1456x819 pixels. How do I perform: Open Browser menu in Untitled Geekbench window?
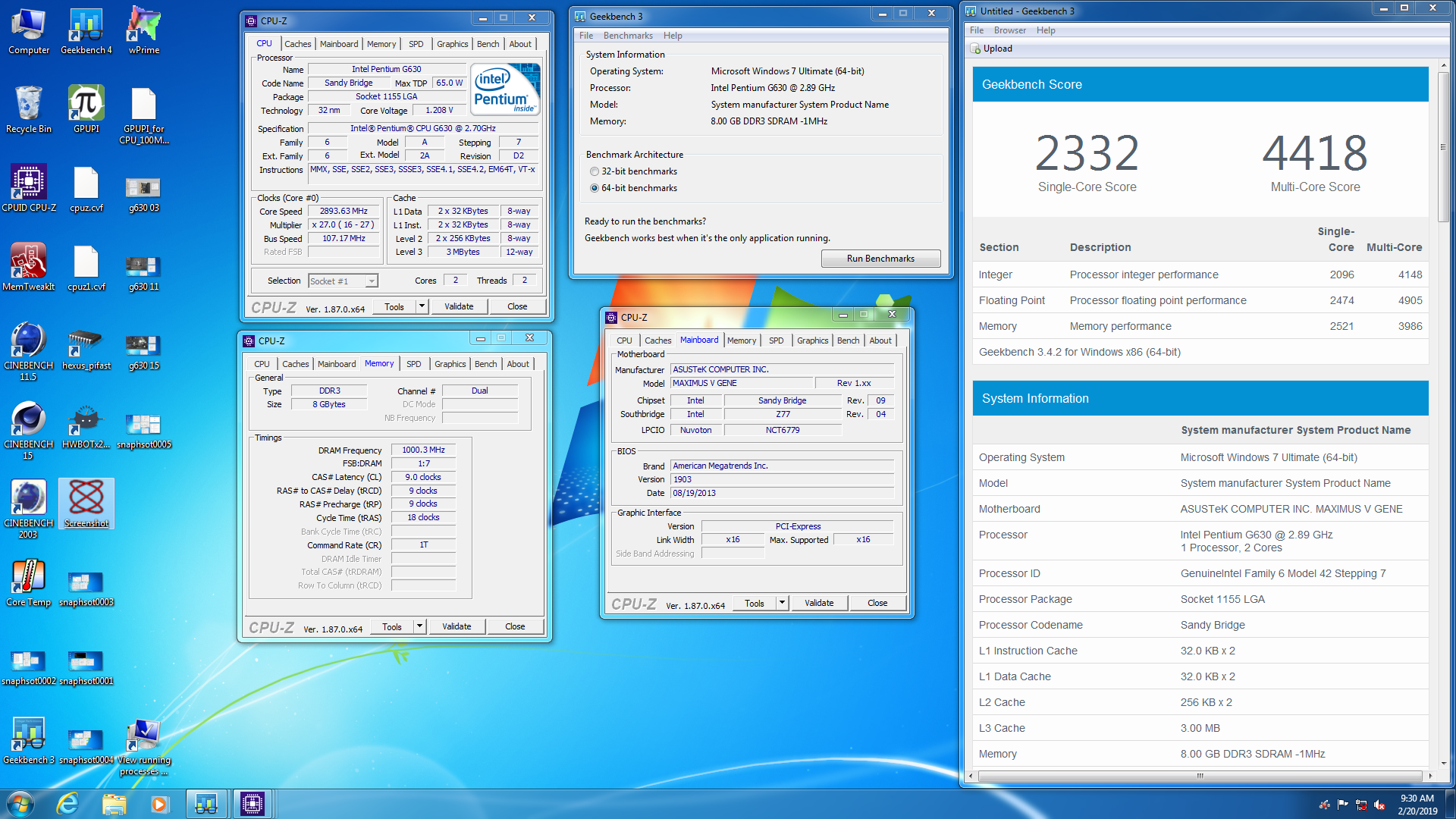1009,30
